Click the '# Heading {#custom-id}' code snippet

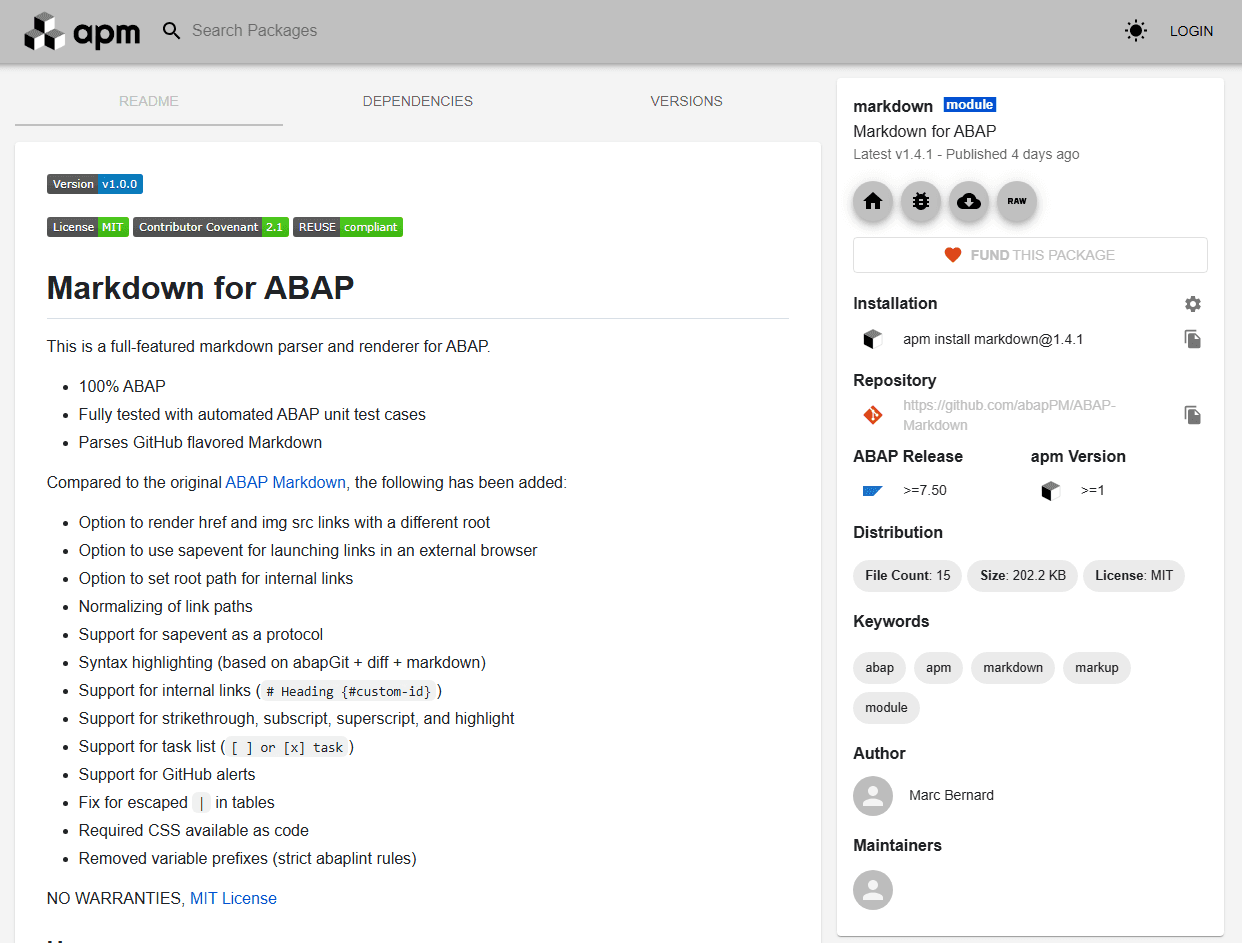click(349, 691)
